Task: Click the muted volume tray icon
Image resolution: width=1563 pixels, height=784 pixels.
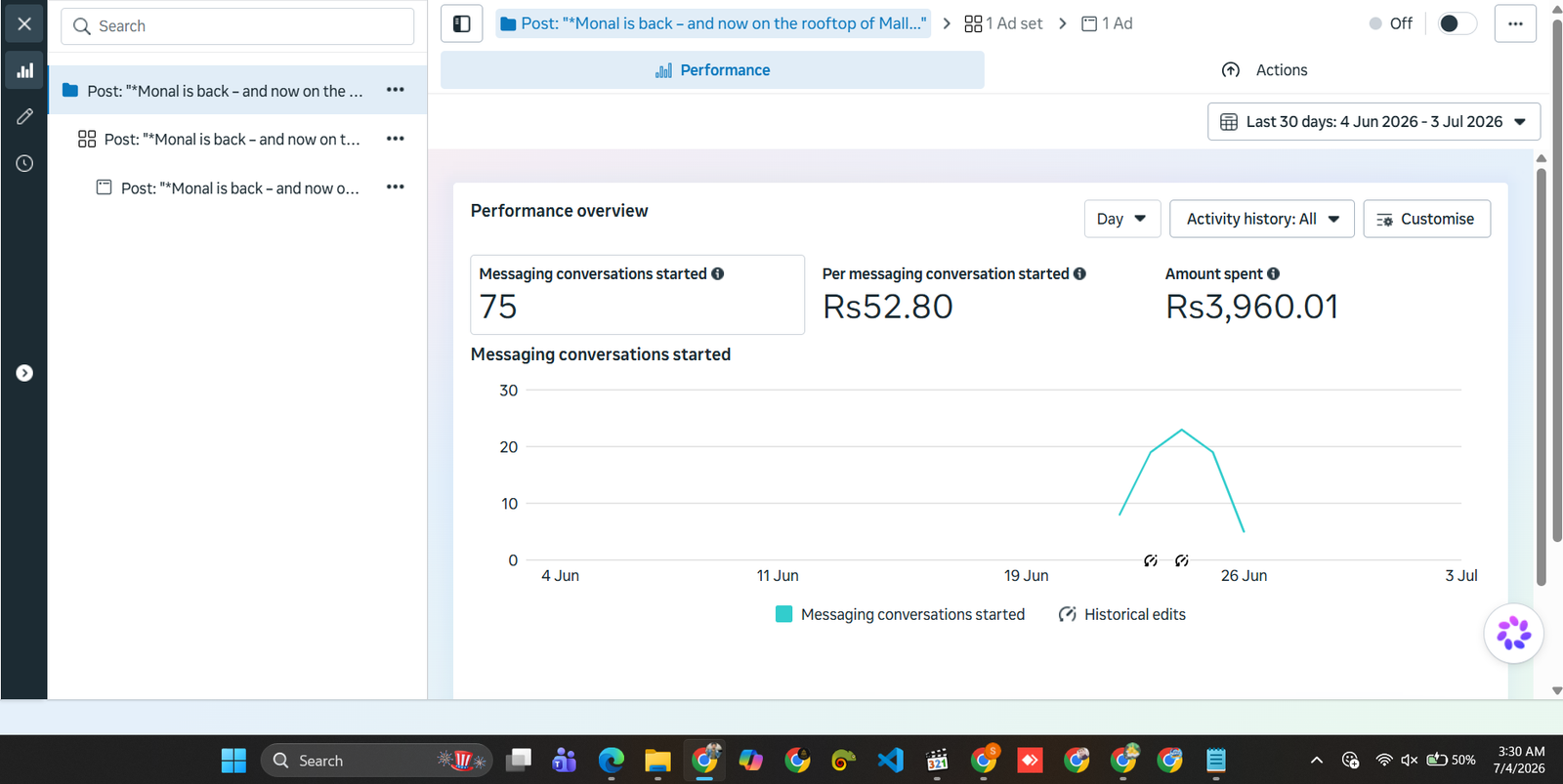Action: [x=1409, y=761]
